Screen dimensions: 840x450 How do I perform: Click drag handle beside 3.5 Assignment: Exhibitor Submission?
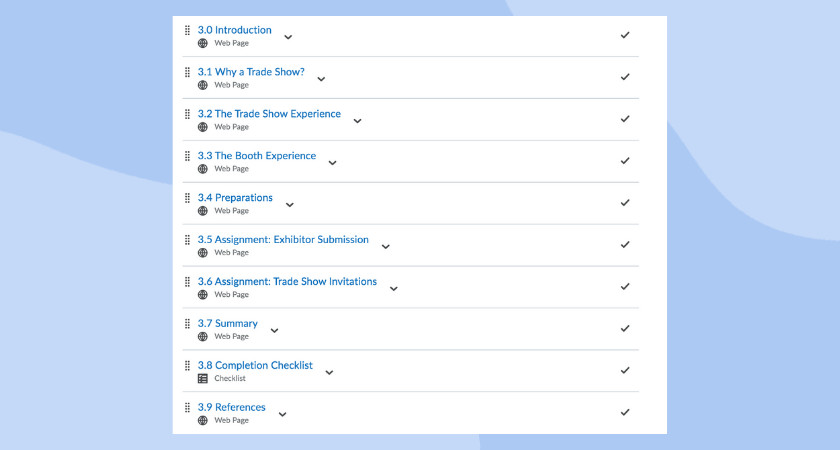pyautogui.click(x=187, y=240)
